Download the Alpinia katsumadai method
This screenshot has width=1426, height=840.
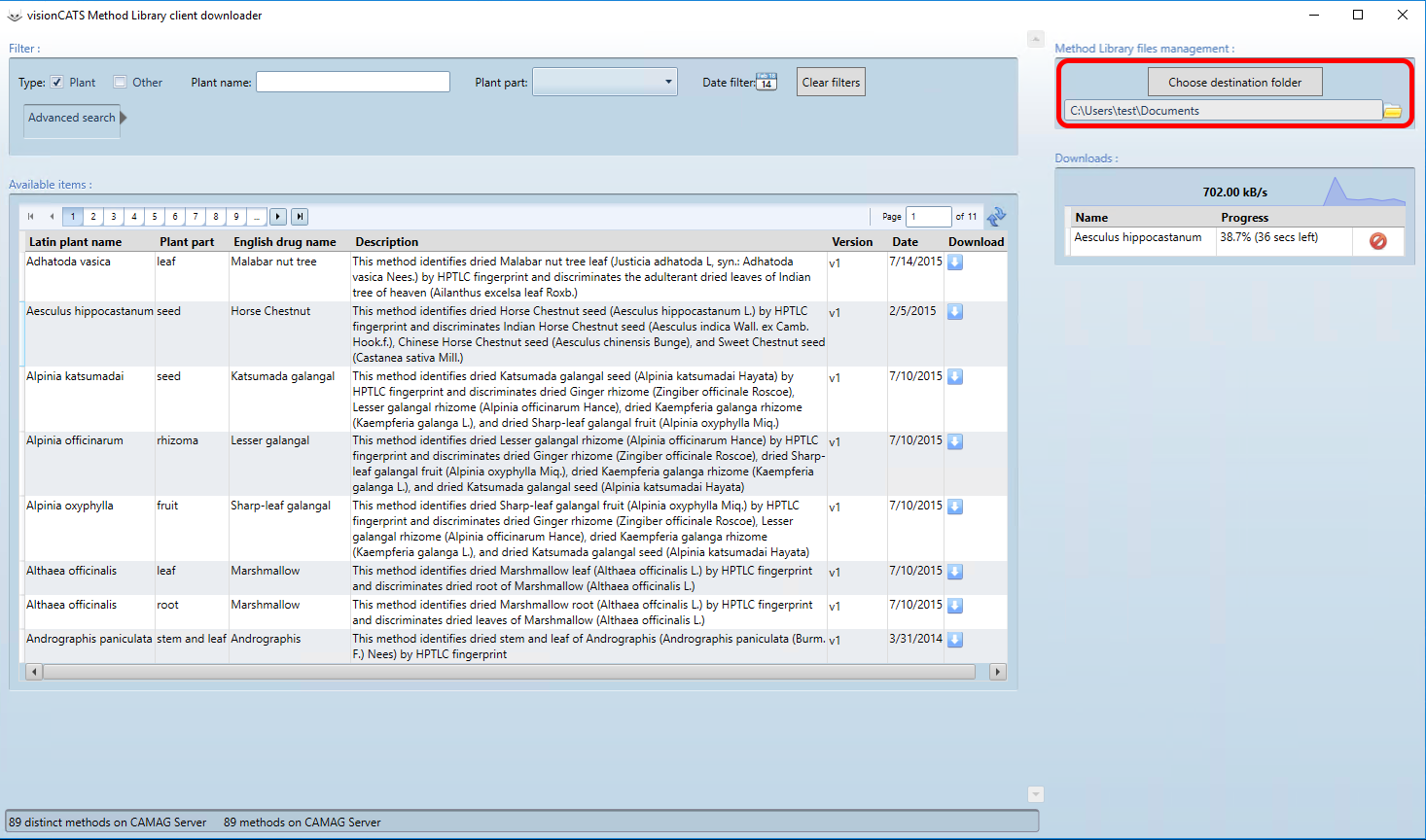click(955, 377)
